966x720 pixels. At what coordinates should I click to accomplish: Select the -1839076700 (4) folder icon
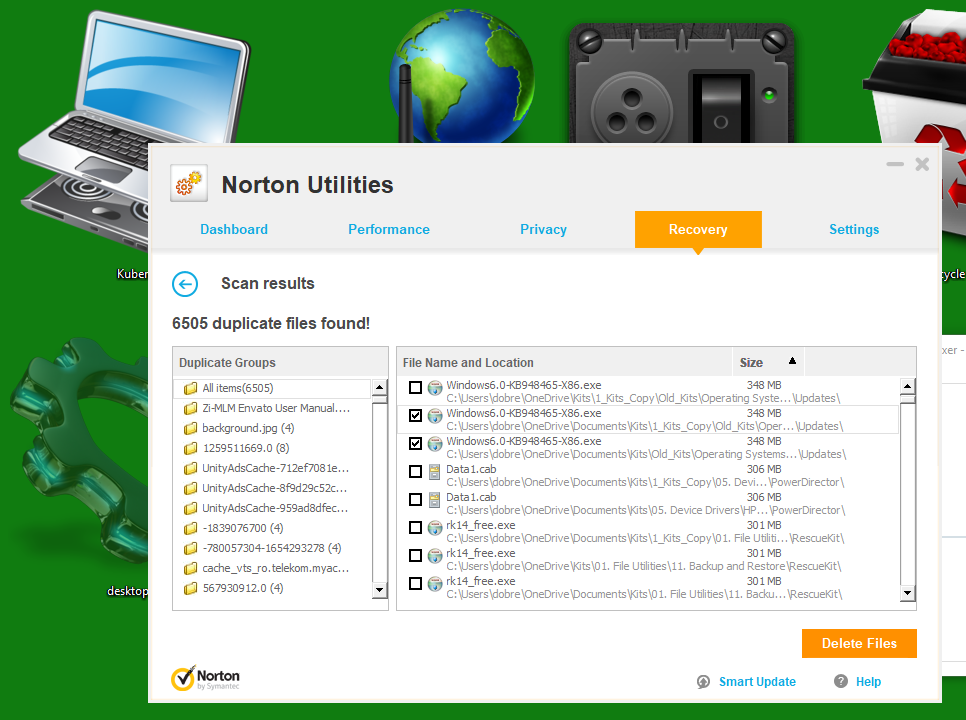(190, 528)
